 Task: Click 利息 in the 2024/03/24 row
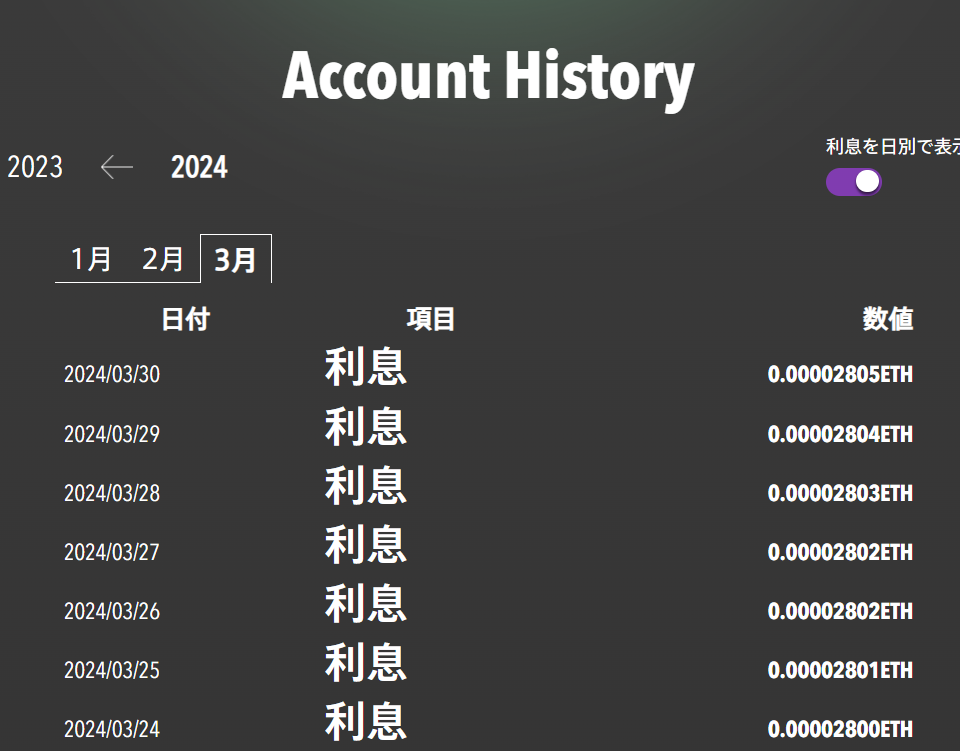click(366, 721)
